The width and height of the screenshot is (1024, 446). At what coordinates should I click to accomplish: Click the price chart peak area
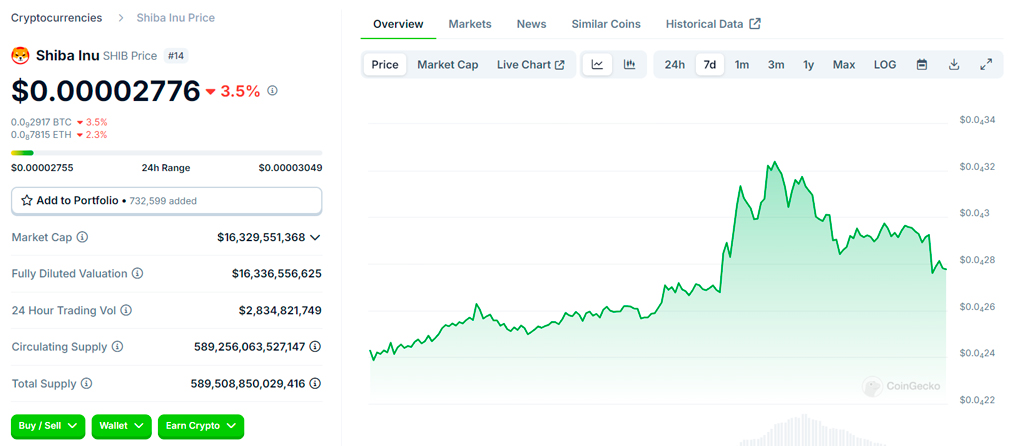775,163
